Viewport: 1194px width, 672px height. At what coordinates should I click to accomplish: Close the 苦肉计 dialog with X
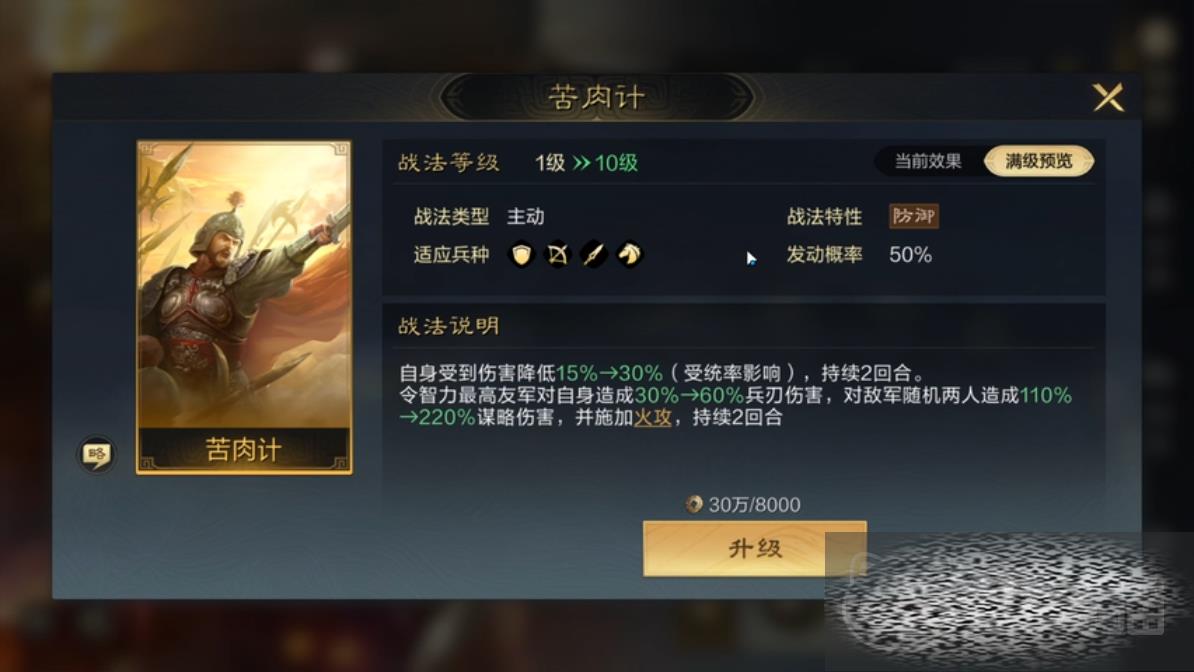click(x=1108, y=98)
